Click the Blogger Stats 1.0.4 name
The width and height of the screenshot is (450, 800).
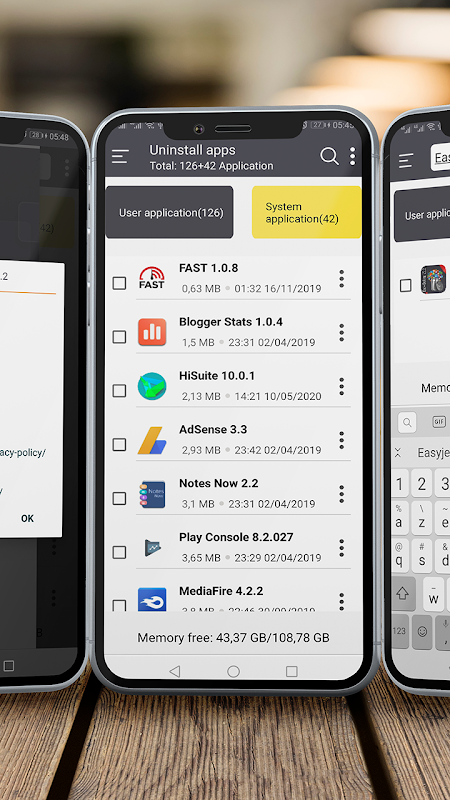click(x=231, y=322)
